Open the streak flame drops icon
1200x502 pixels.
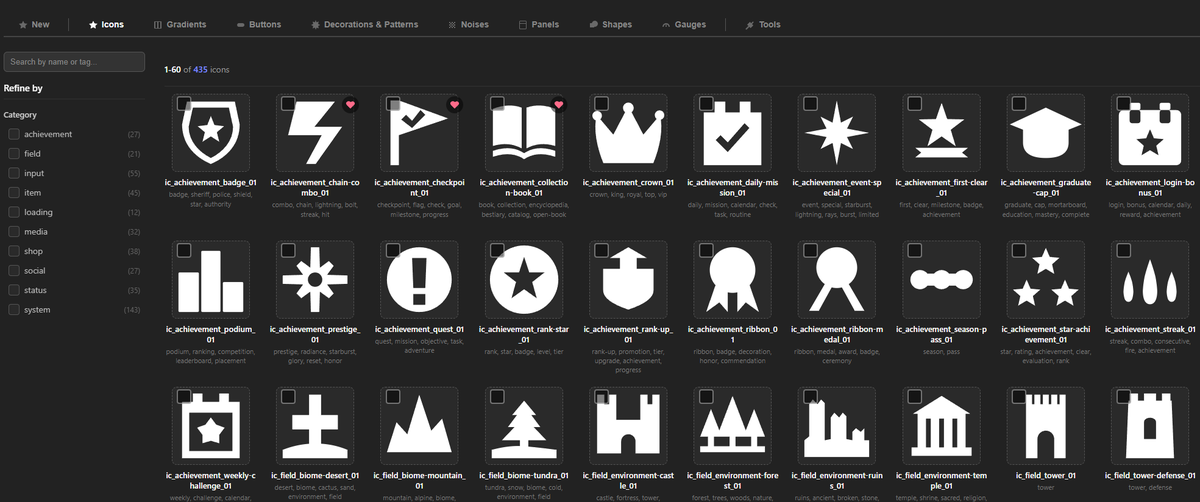(1151, 279)
